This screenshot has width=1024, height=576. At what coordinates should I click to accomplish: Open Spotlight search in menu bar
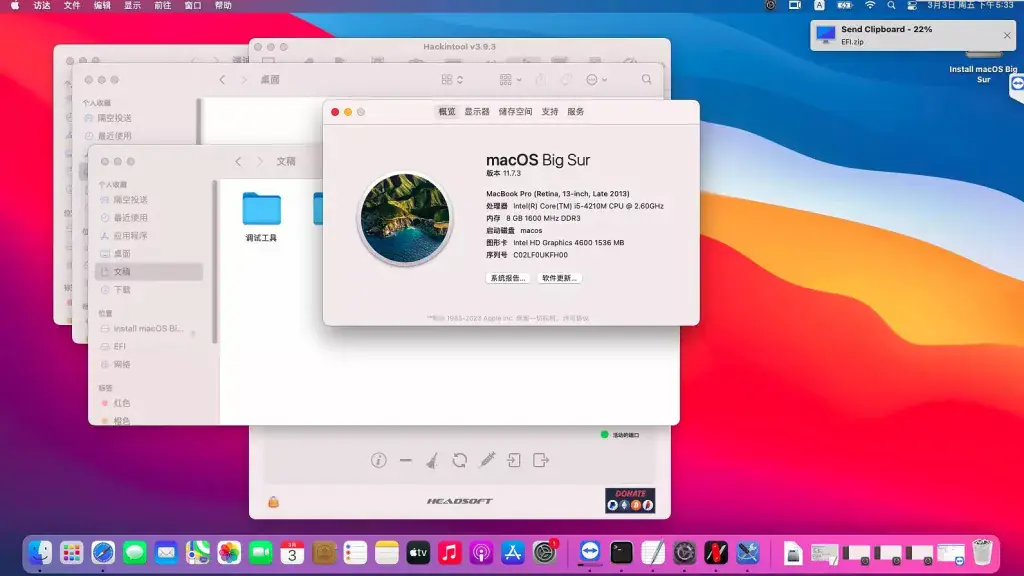tap(891, 5)
